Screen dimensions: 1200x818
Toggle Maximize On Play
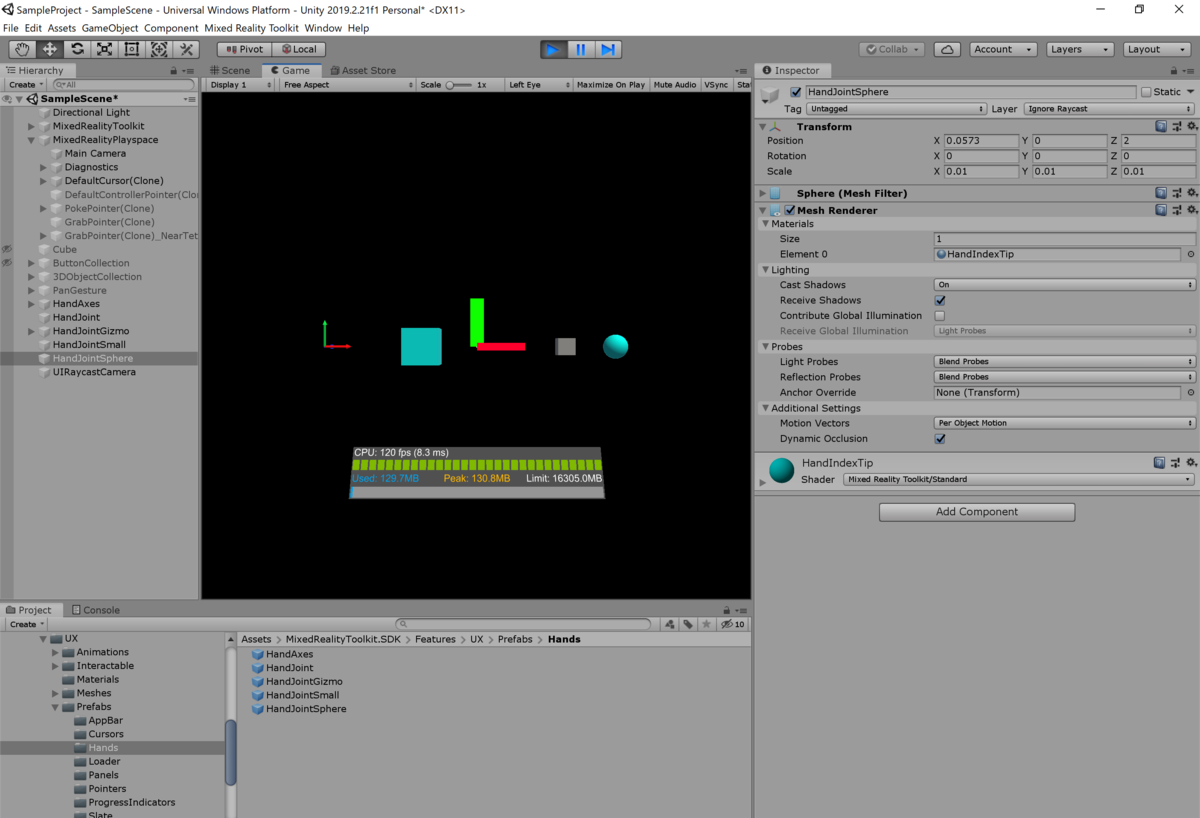610,85
